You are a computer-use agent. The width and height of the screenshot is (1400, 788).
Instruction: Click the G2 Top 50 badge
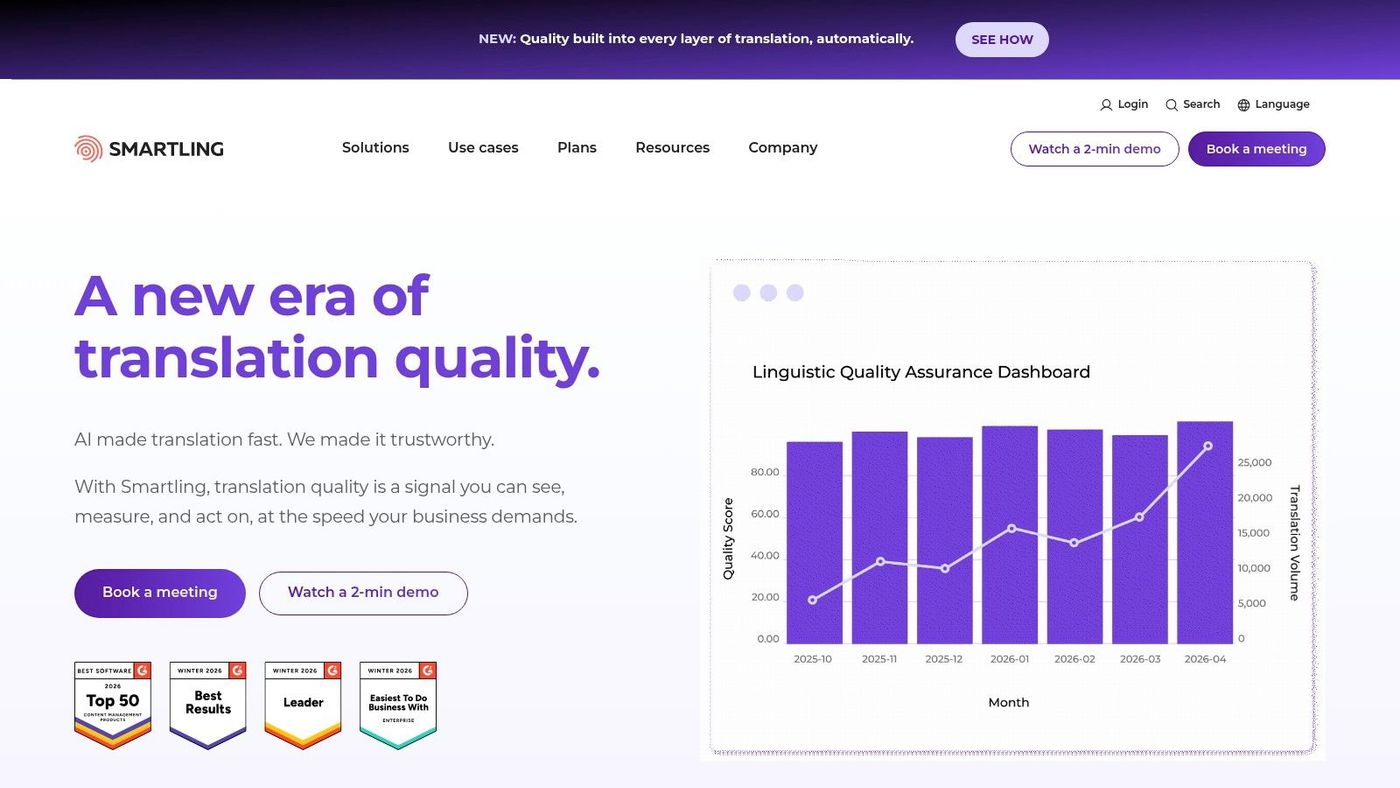click(113, 706)
